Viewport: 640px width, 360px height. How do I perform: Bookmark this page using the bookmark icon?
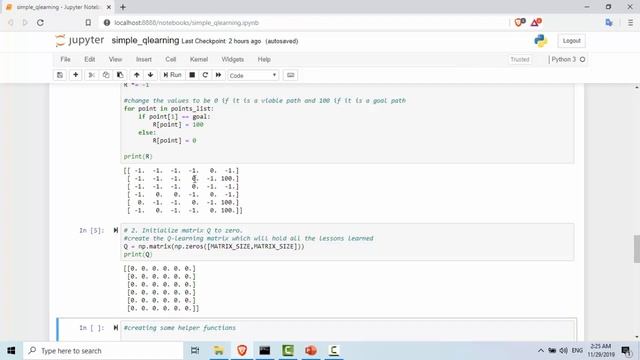click(x=88, y=23)
